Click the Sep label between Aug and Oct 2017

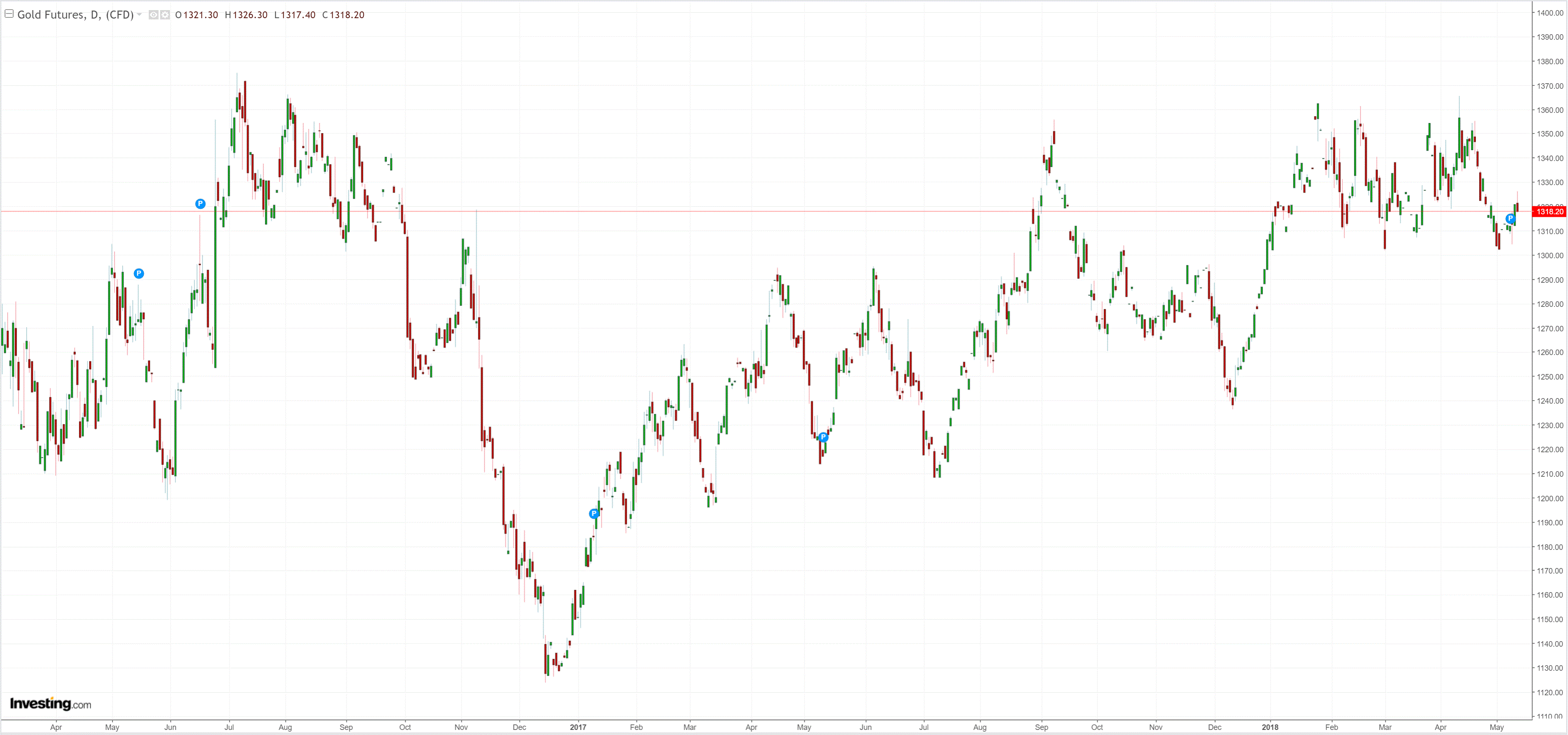pos(1041,727)
